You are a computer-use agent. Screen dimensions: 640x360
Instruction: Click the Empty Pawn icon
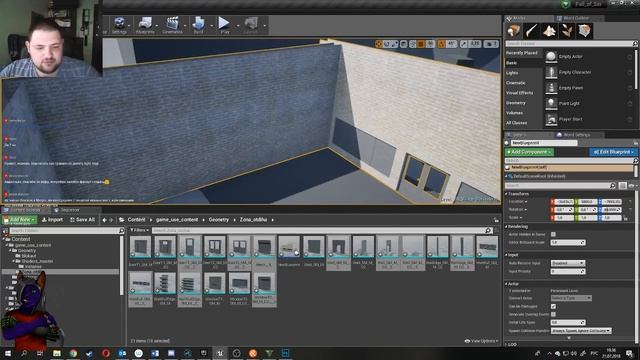pos(551,88)
